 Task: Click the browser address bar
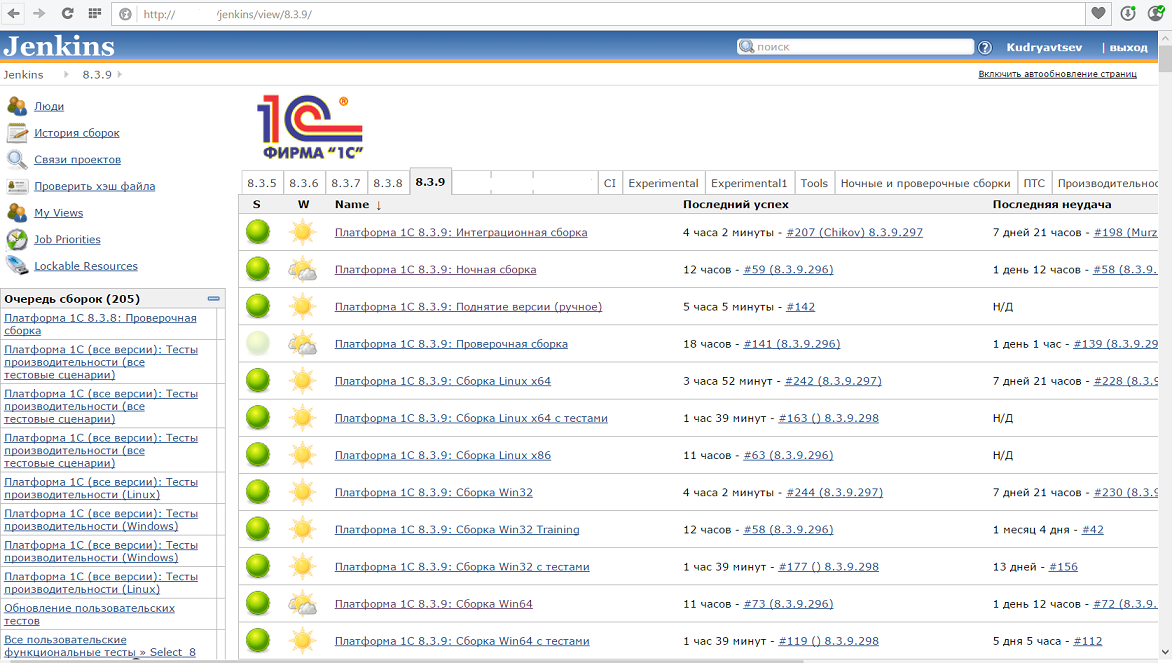coord(598,13)
